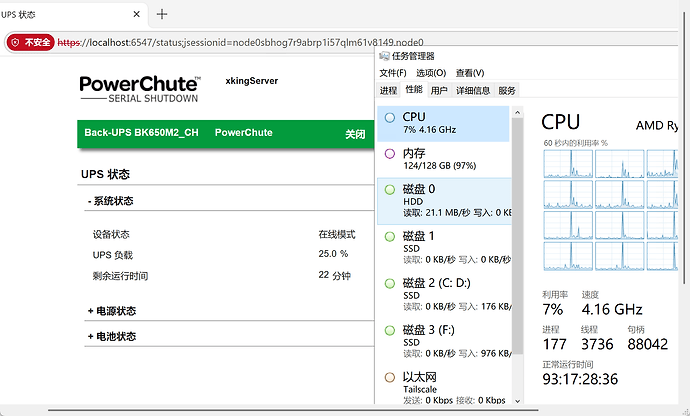
Task: Click the 磁盘 1 green circle icon
Action: click(x=390, y=236)
